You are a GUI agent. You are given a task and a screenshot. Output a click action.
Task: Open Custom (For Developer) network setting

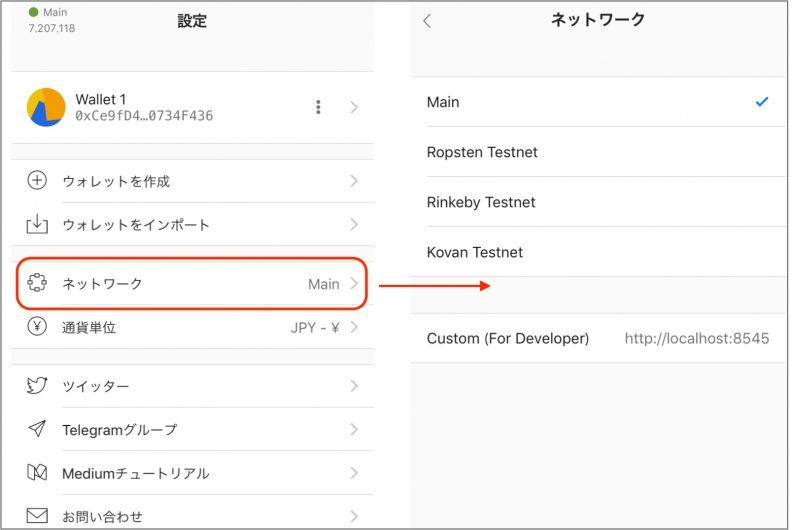pyautogui.click(x=598, y=338)
